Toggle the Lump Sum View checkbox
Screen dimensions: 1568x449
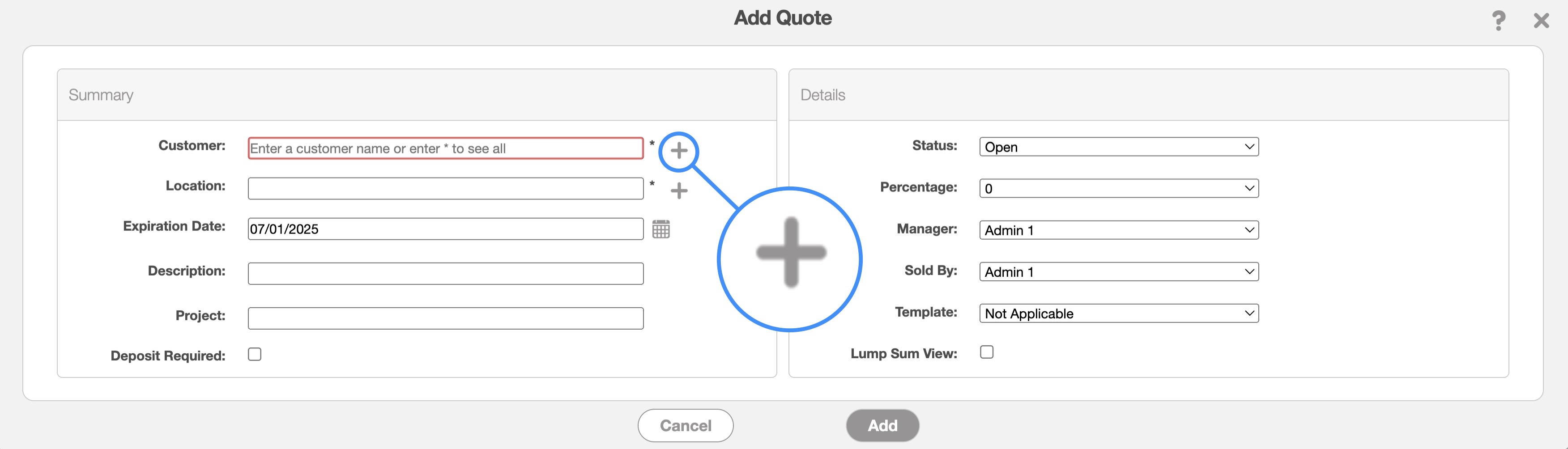click(986, 352)
